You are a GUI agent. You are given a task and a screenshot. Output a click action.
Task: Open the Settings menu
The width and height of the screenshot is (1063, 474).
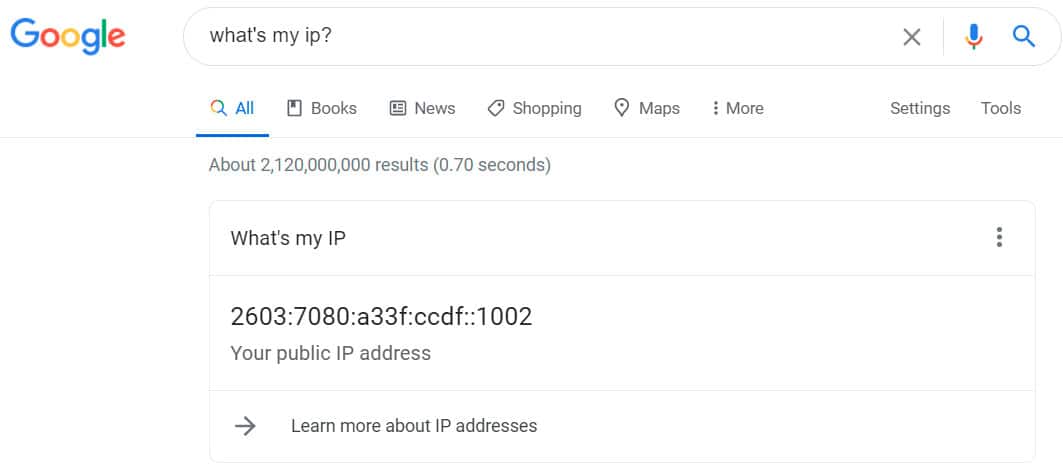click(920, 108)
